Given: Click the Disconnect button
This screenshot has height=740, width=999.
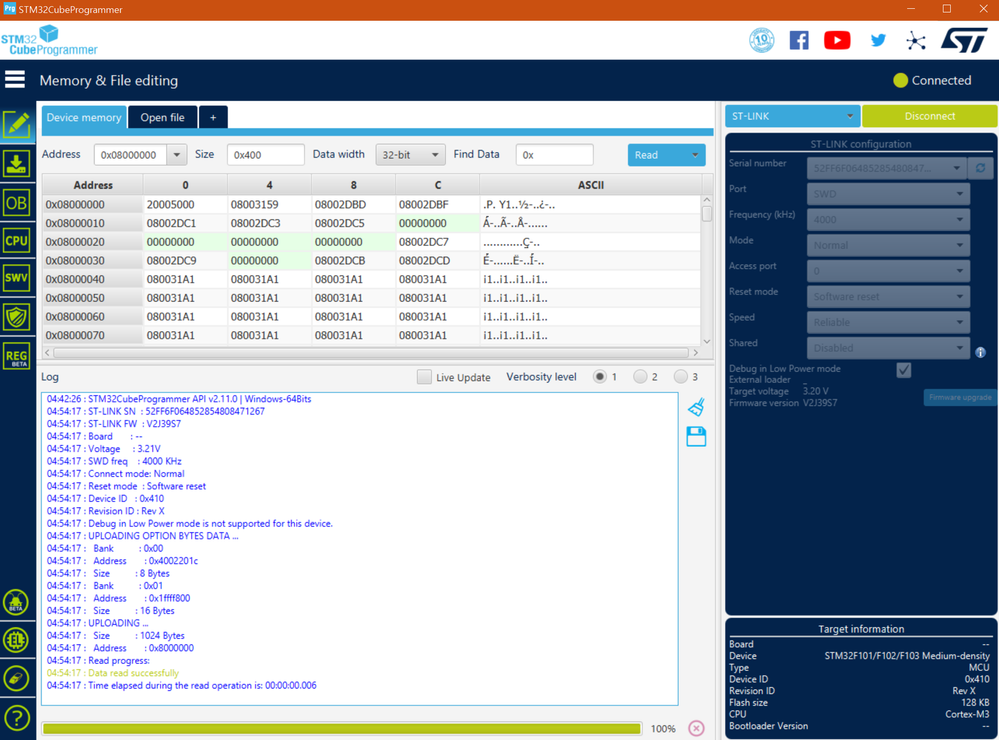Looking at the screenshot, I should point(929,116).
